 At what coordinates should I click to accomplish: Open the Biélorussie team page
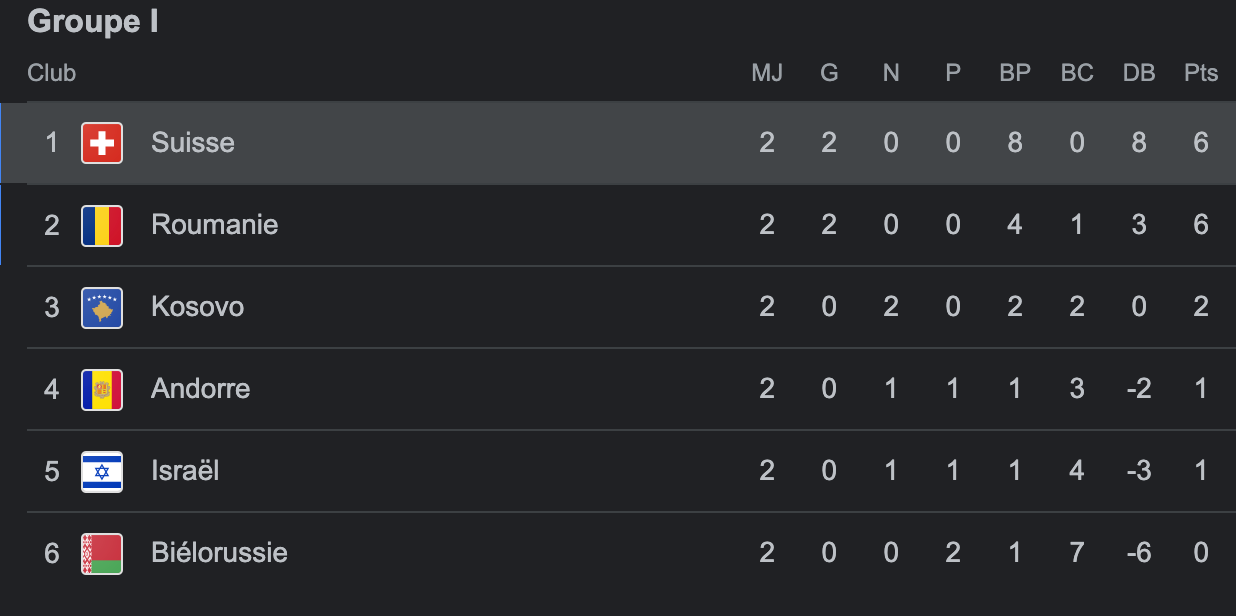click(x=219, y=553)
